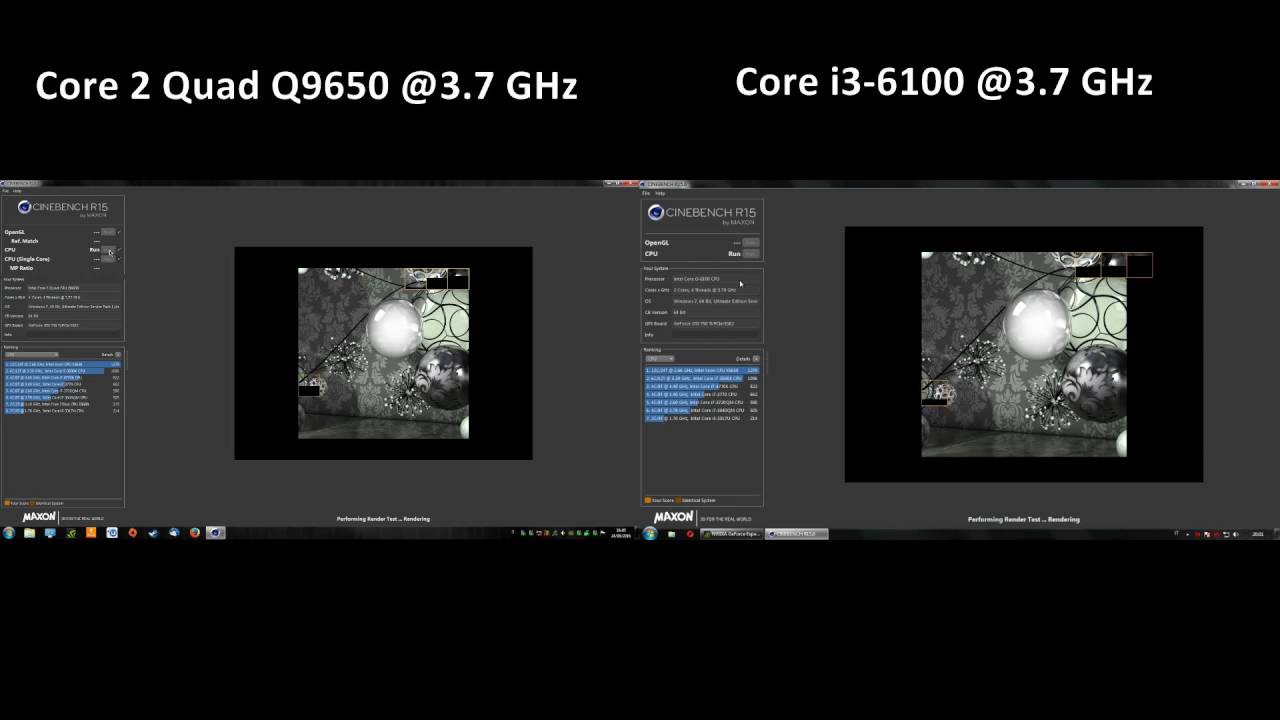1280x720 pixels.
Task: Click render preview image in right window
Action: pos(1024,354)
